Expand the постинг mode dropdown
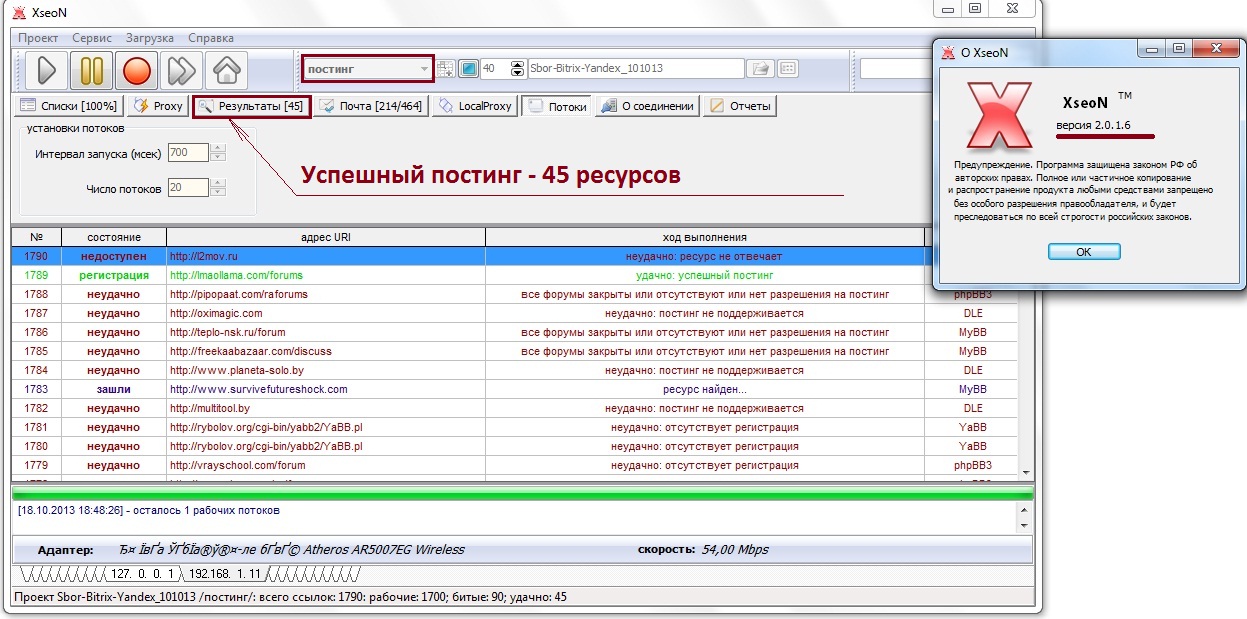 [425, 69]
